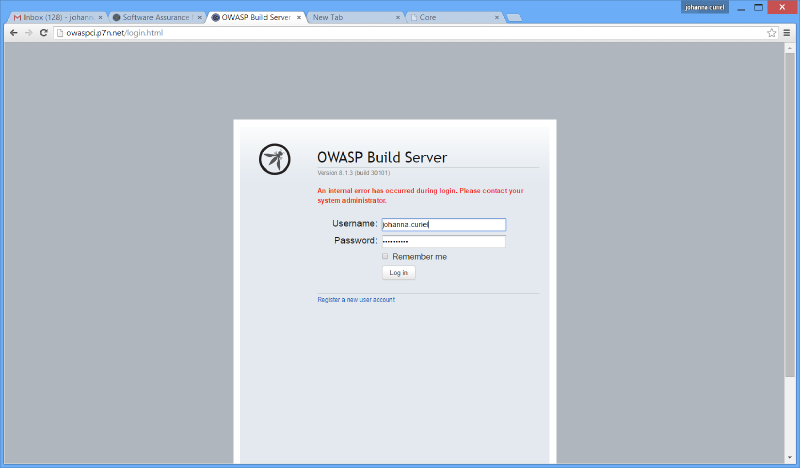Open the johanna.curiel profile button

click(705, 7)
